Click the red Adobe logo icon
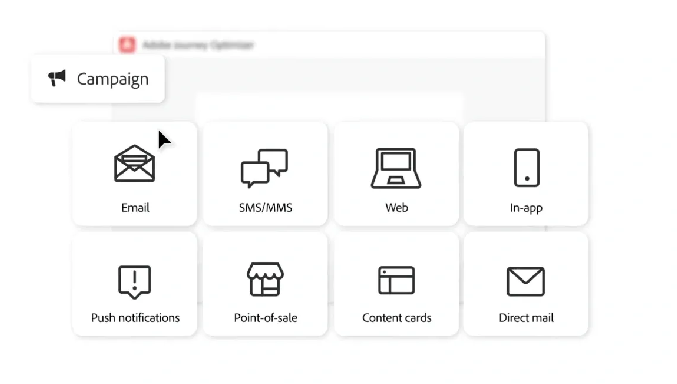 coord(127,44)
